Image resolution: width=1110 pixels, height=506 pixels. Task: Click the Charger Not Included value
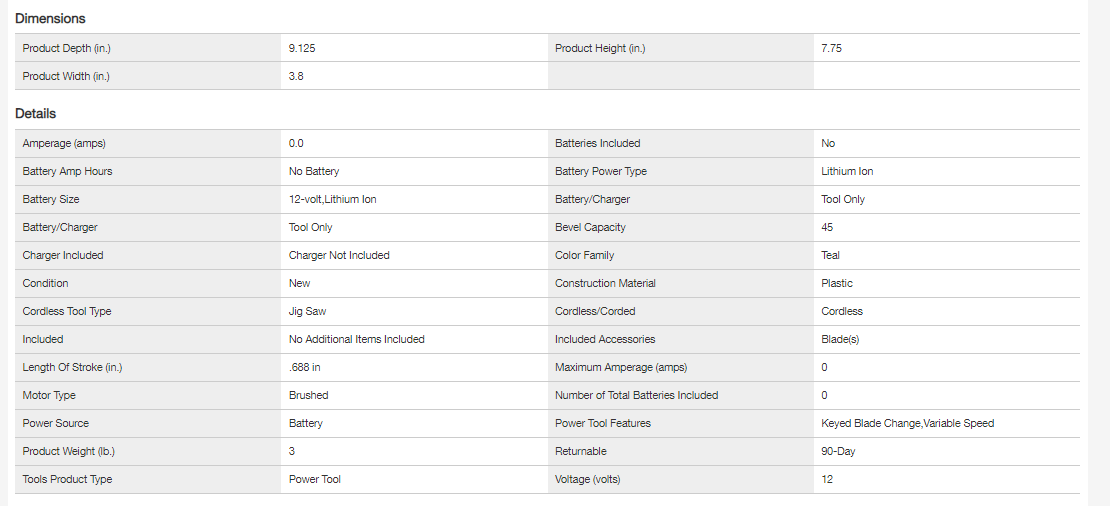(x=339, y=255)
